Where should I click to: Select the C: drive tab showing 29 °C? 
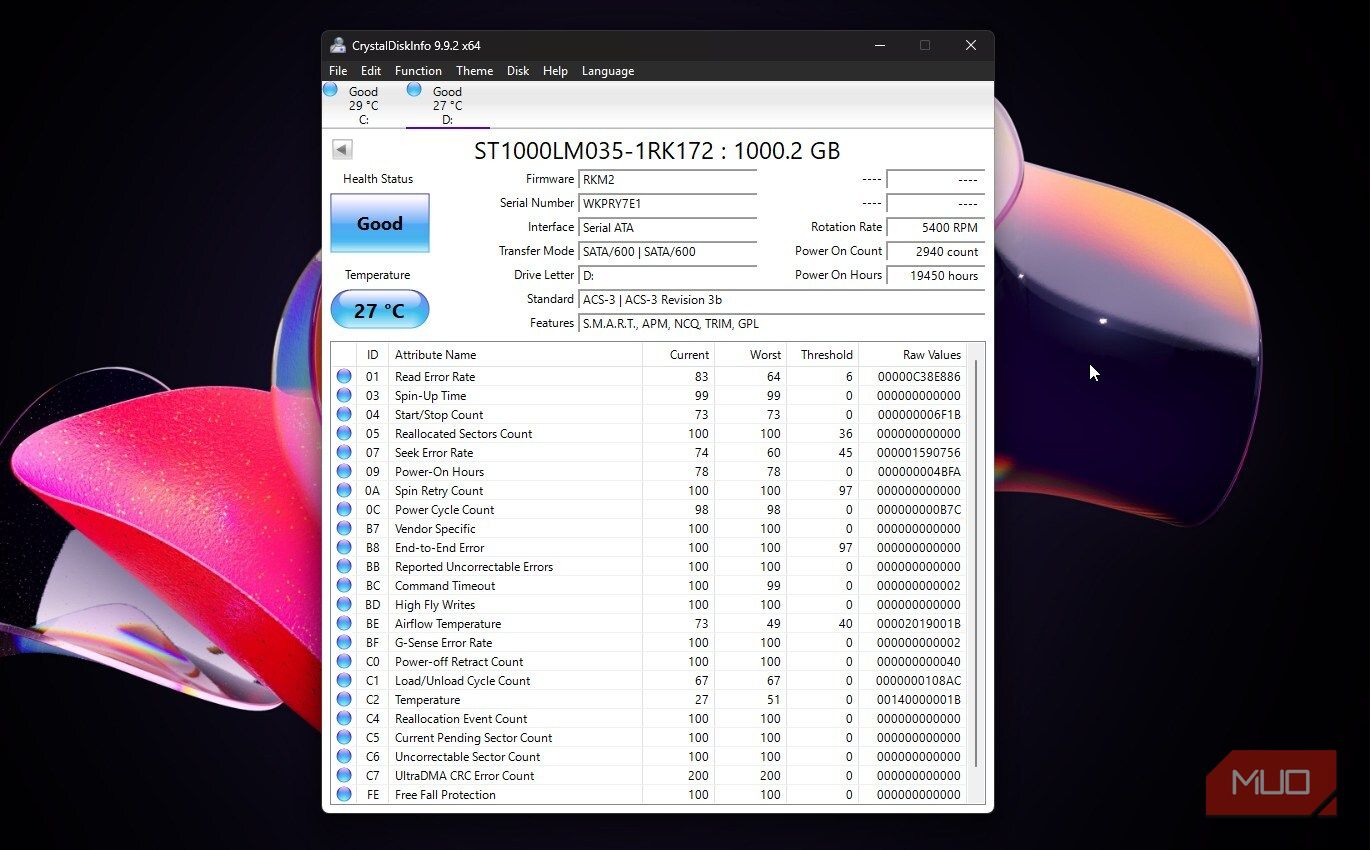(x=363, y=105)
